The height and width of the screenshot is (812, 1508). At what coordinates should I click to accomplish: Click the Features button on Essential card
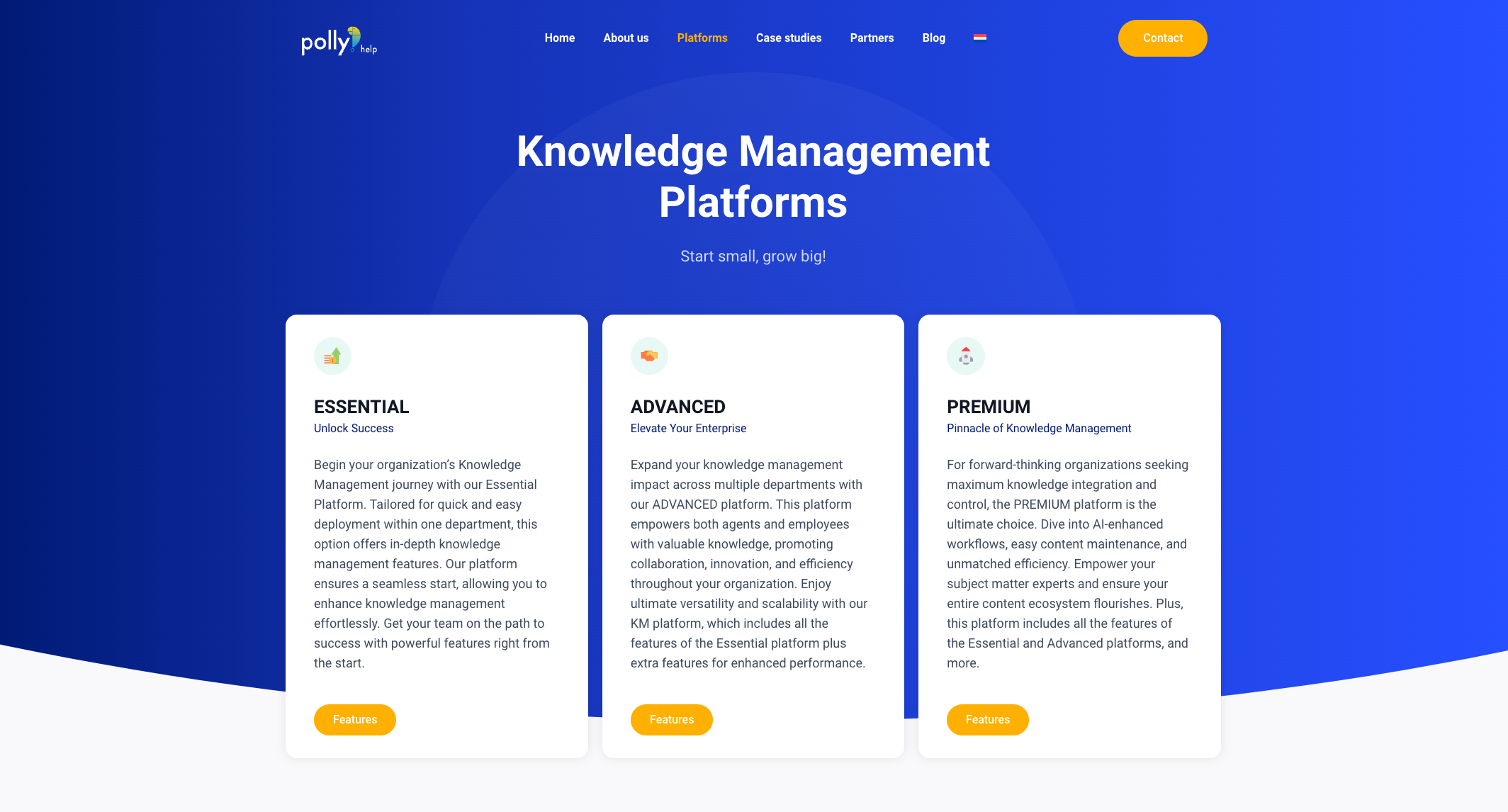pyautogui.click(x=355, y=719)
